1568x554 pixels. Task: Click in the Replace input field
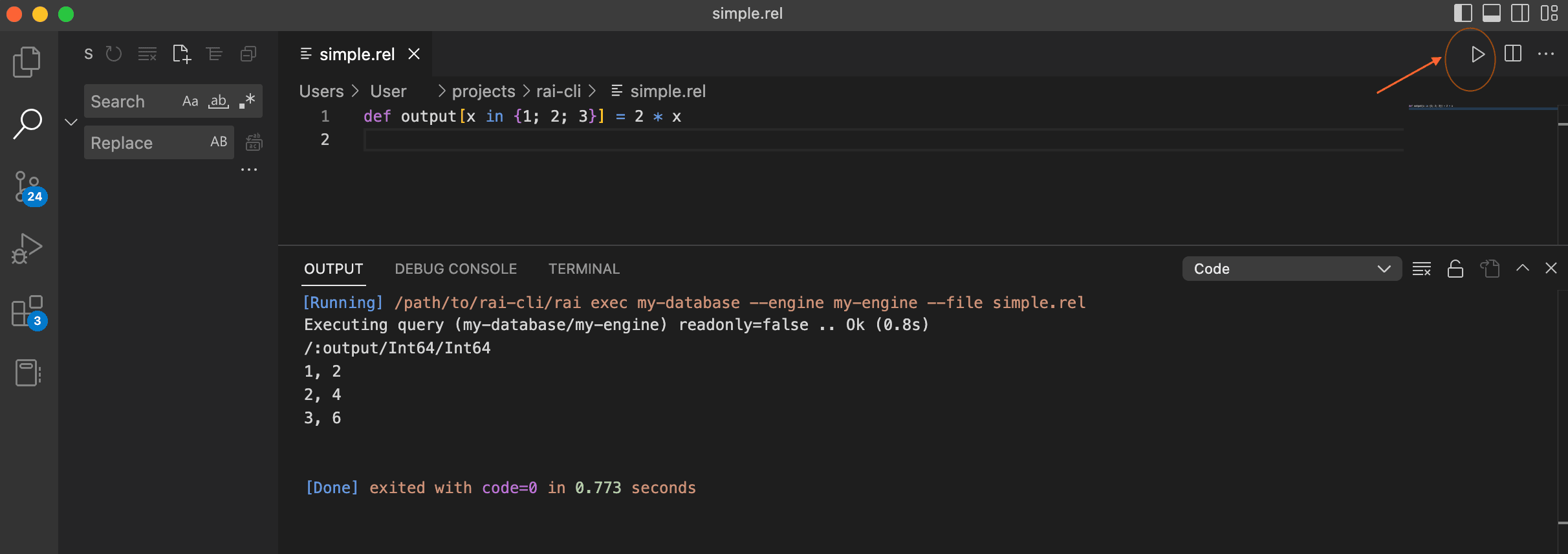[146, 143]
